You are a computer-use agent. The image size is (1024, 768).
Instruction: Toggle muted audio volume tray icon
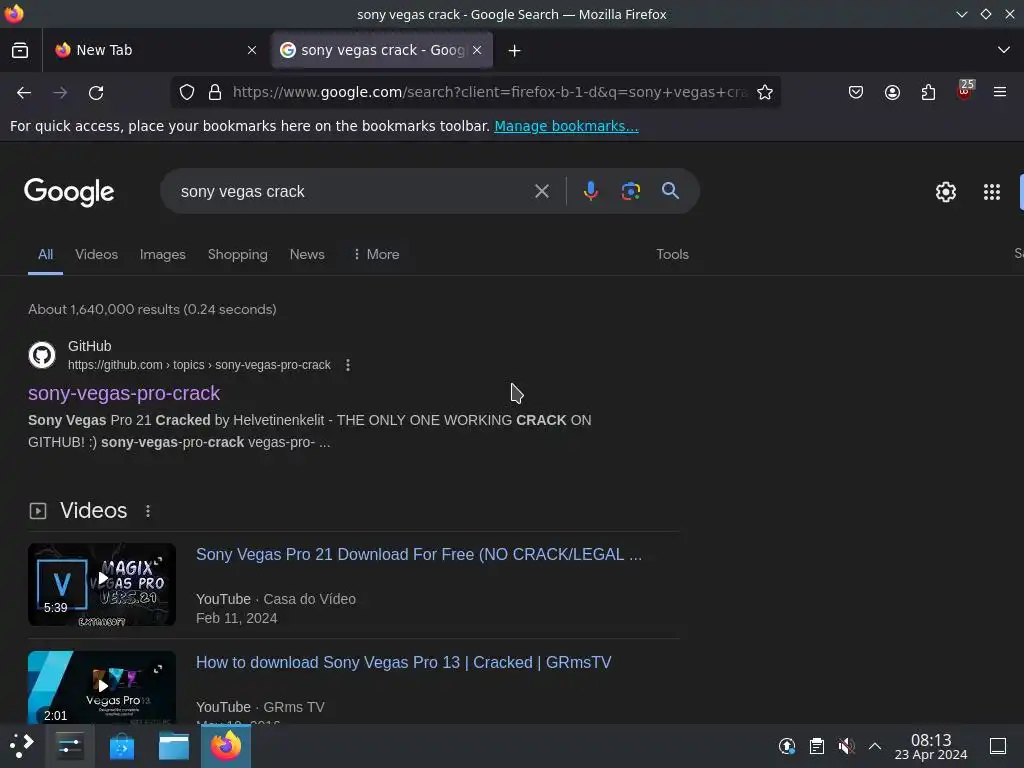click(846, 746)
